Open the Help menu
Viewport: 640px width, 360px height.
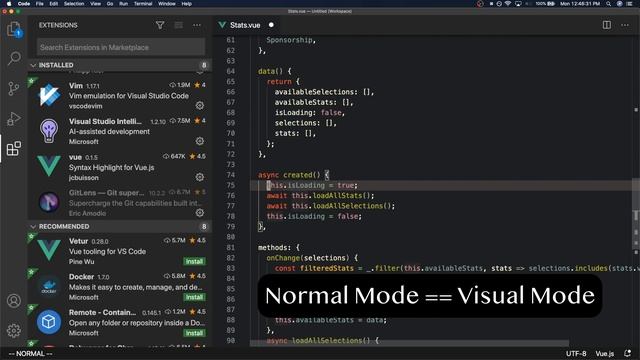[x=187, y=4]
